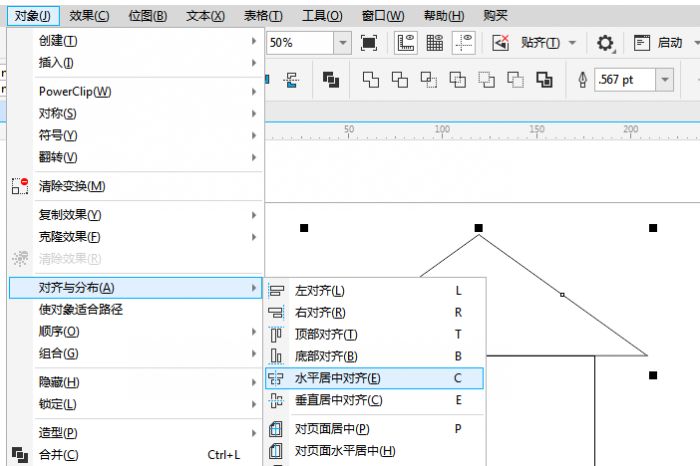Viewport: 700px width, 466px height.
Task: Open the 表格 menu
Action: click(263, 16)
